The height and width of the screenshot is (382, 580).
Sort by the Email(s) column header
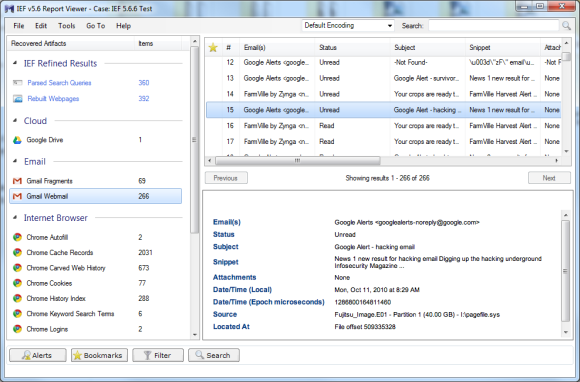pyautogui.click(x=277, y=47)
